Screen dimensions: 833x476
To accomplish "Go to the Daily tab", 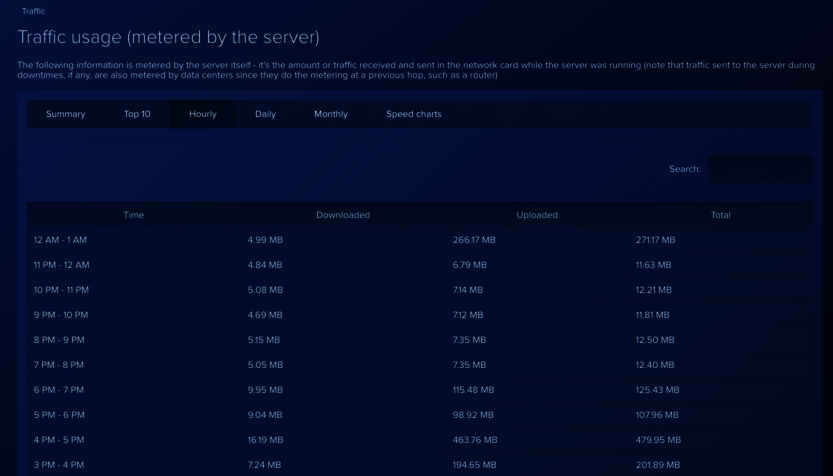I will point(265,114).
